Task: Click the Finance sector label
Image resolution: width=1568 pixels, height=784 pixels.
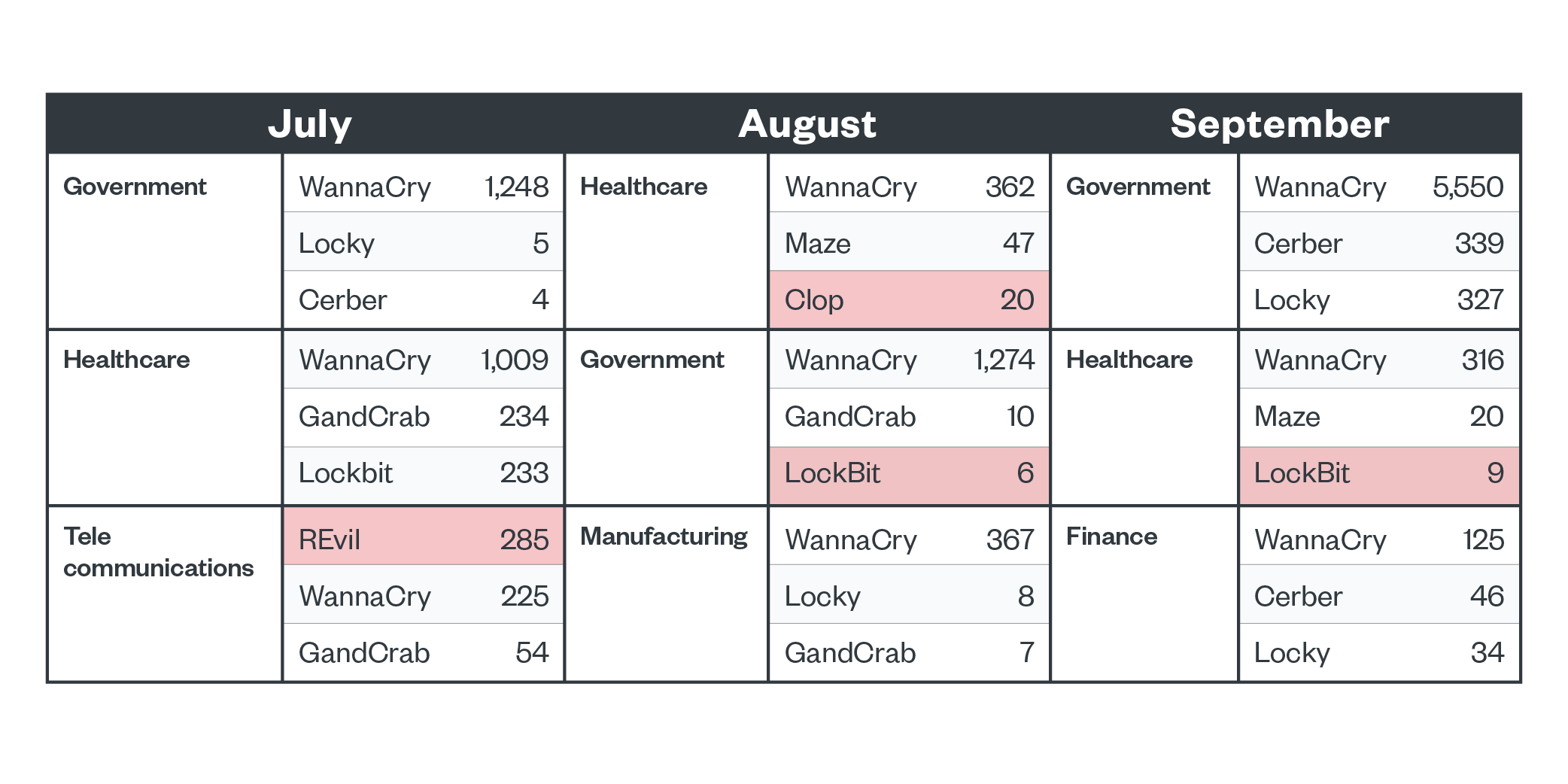Action: pos(1111,536)
